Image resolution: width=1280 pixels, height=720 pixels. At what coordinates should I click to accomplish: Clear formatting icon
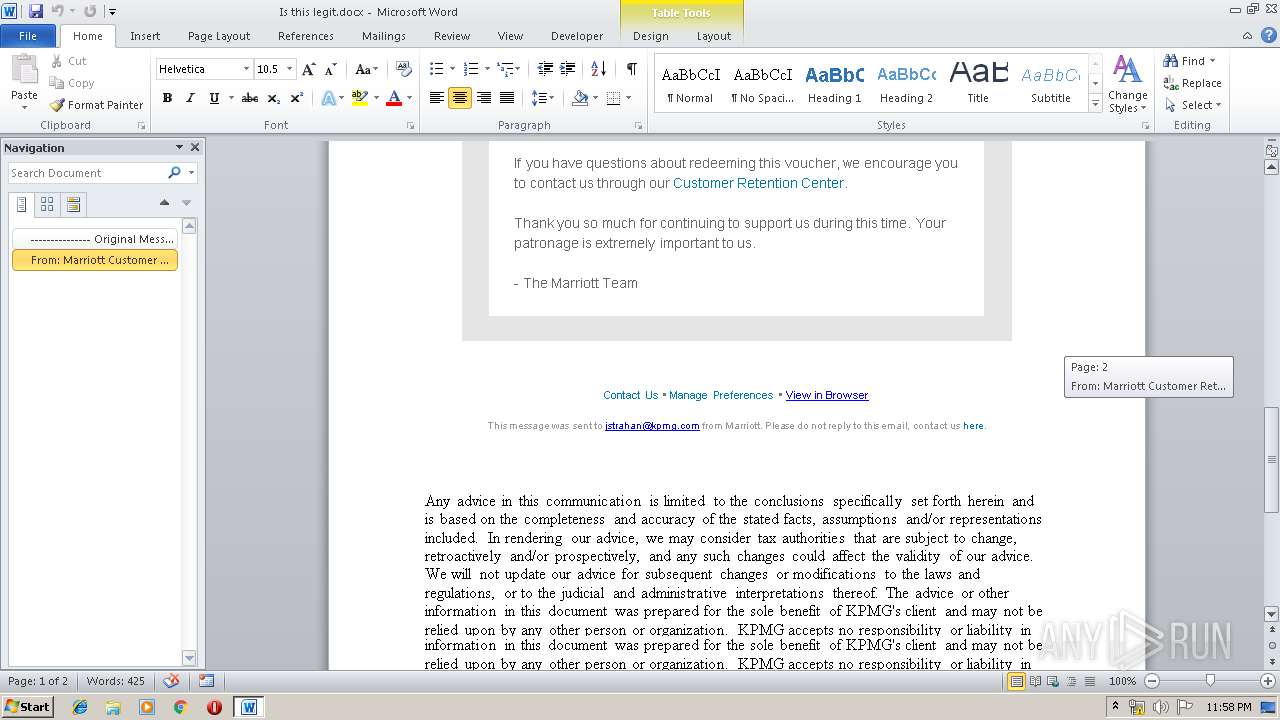pyautogui.click(x=404, y=69)
